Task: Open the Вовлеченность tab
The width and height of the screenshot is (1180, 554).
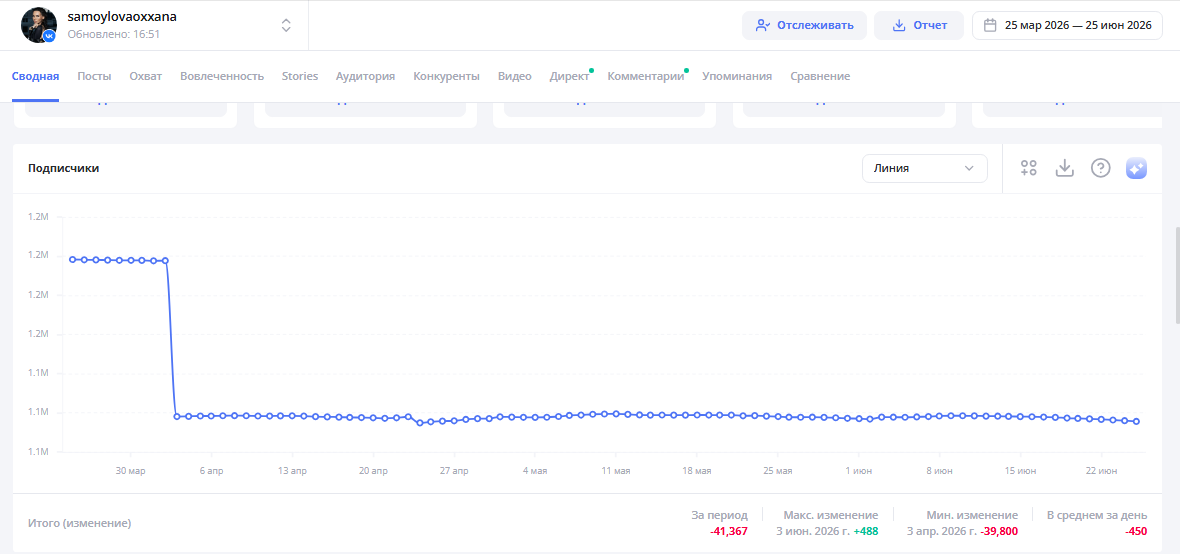Action: [x=222, y=76]
